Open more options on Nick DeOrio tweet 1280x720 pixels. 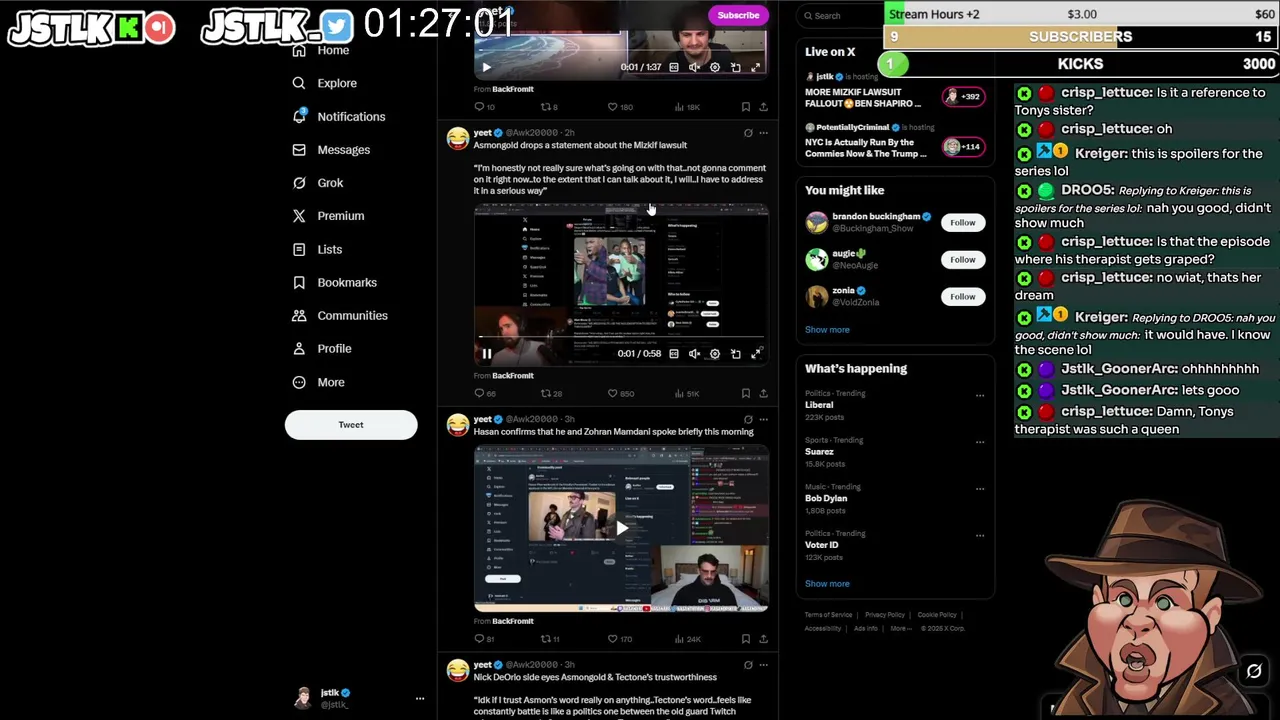[763, 665]
